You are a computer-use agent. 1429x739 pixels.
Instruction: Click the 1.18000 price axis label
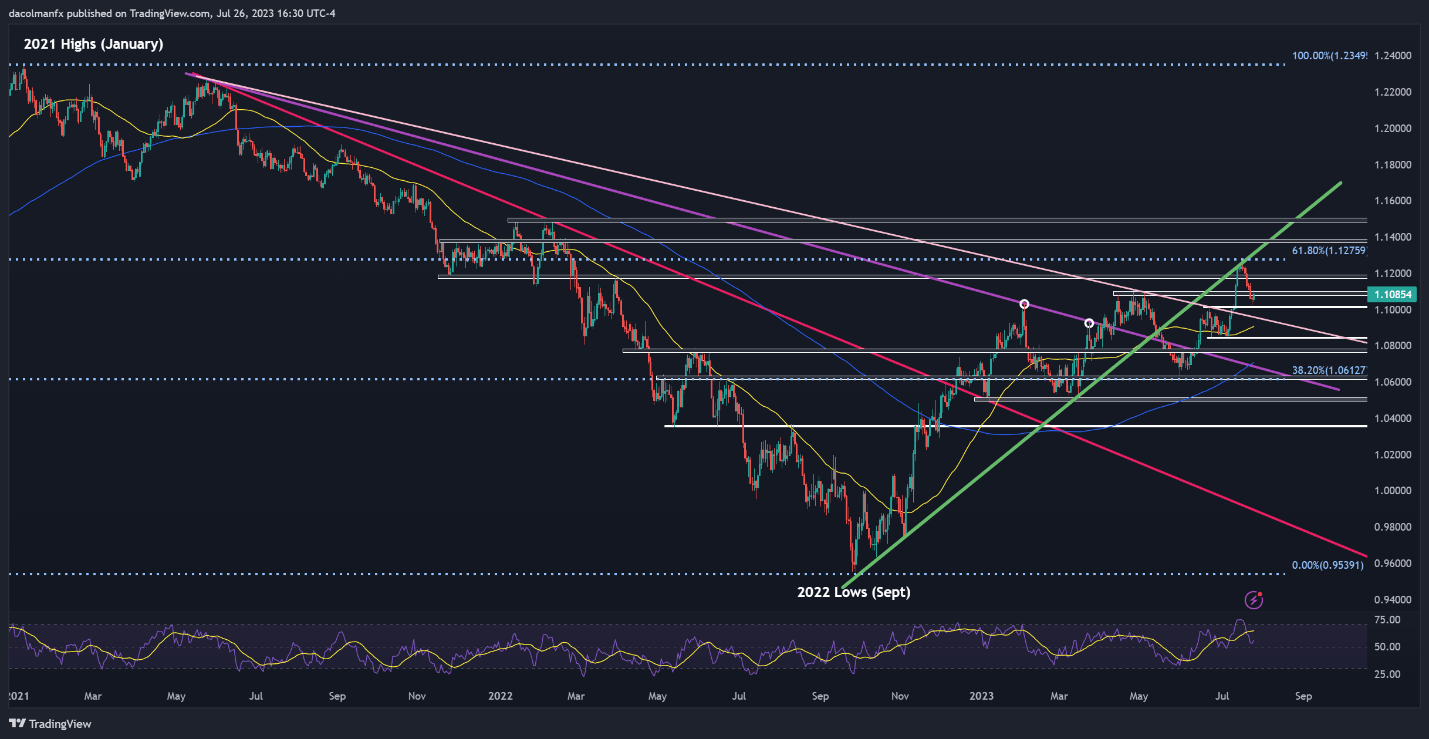pos(1395,165)
